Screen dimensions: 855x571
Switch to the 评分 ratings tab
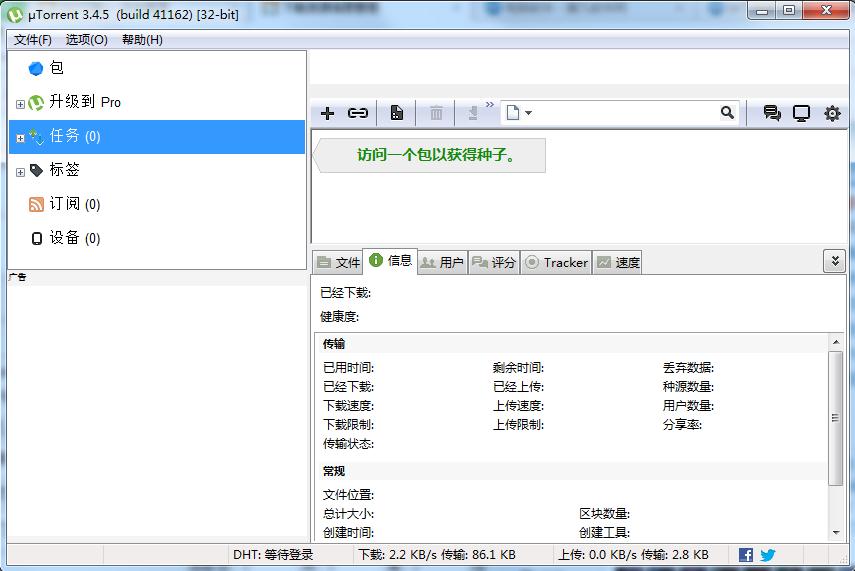tap(494, 262)
